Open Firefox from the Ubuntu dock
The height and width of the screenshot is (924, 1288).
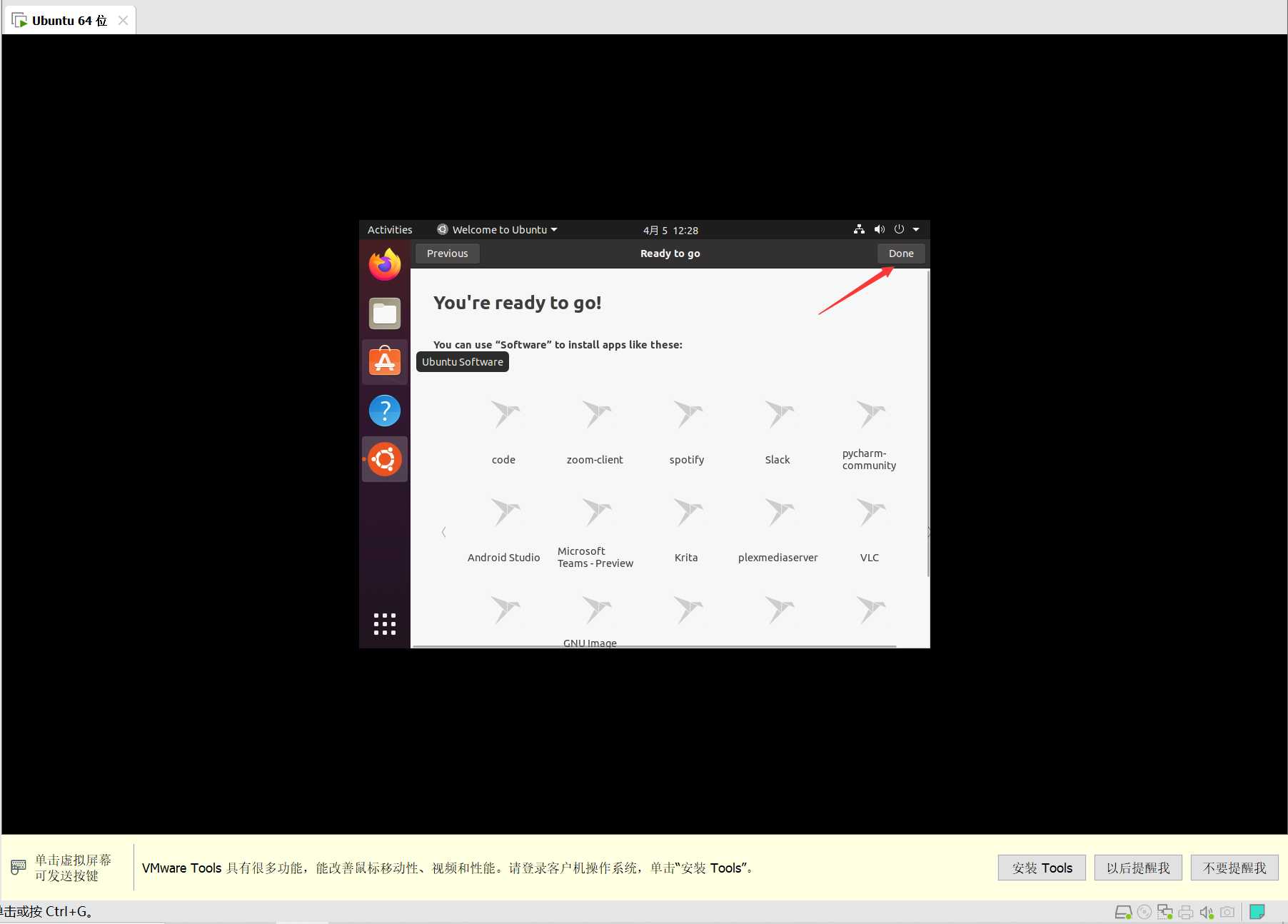(x=385, y=264)
